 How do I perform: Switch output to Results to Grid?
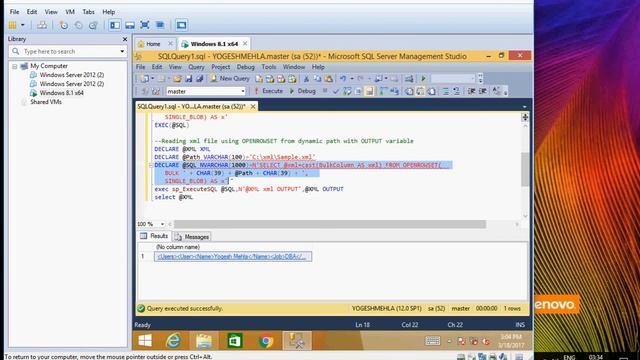coord(420,91)
